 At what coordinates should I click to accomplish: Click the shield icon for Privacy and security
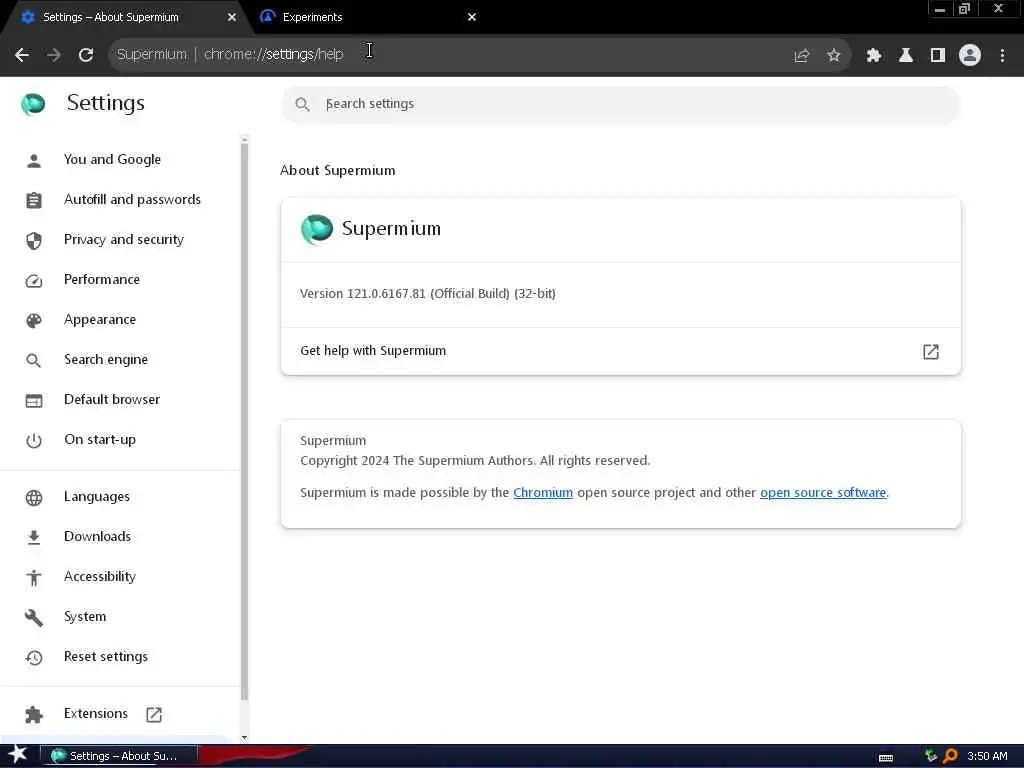pyautogui.click(x=34, y=240)
